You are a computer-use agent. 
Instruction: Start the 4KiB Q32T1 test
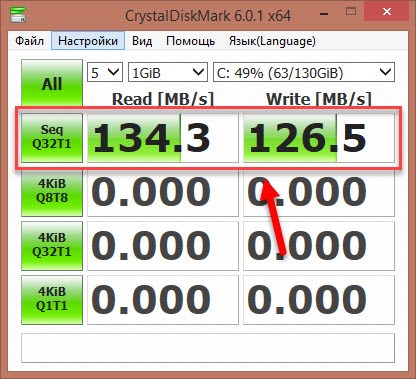[x=52, y=246]
